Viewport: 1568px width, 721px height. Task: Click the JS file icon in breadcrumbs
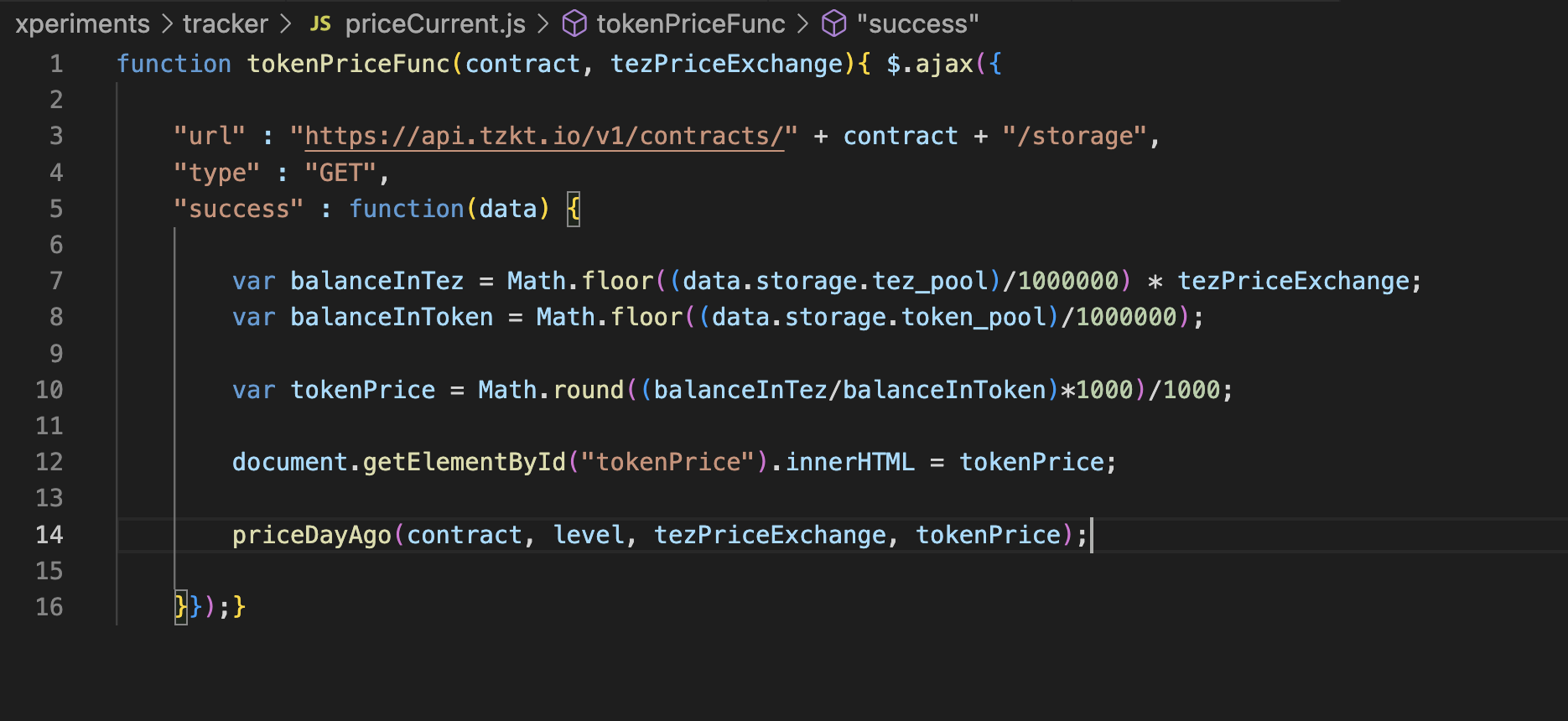(320, 23)
